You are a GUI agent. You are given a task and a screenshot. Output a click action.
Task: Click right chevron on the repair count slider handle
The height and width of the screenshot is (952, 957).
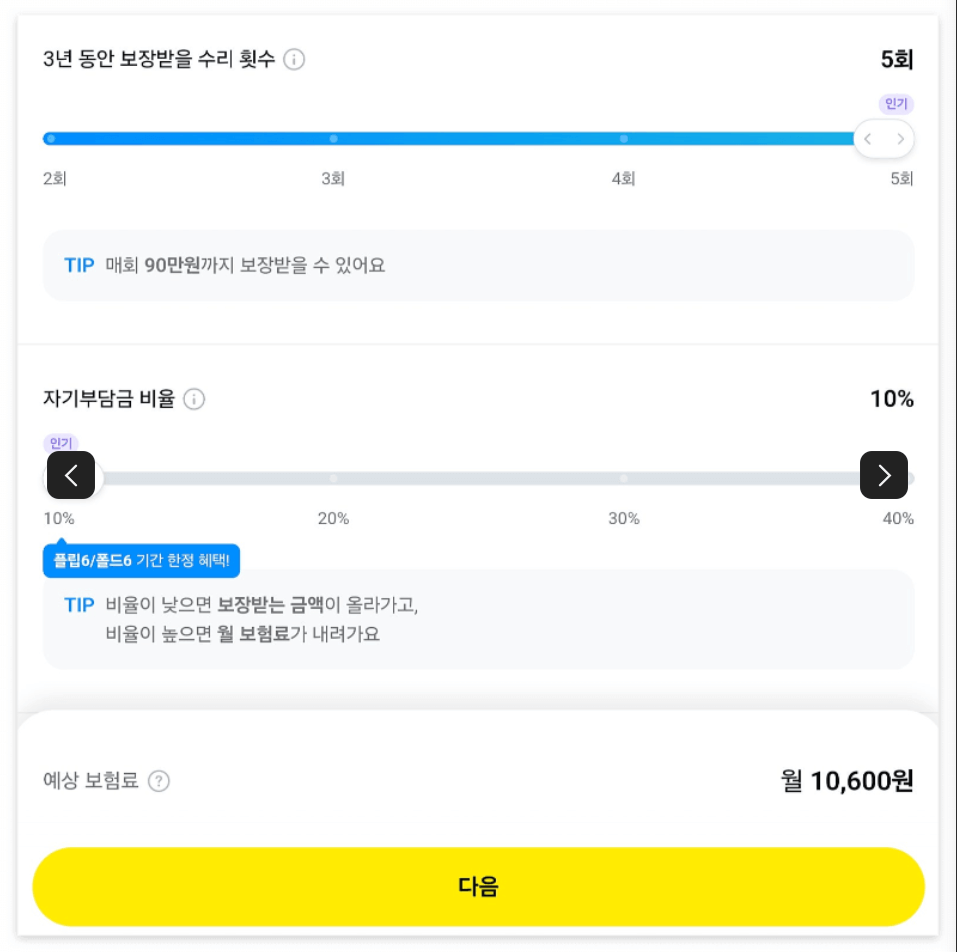point(901,139)
